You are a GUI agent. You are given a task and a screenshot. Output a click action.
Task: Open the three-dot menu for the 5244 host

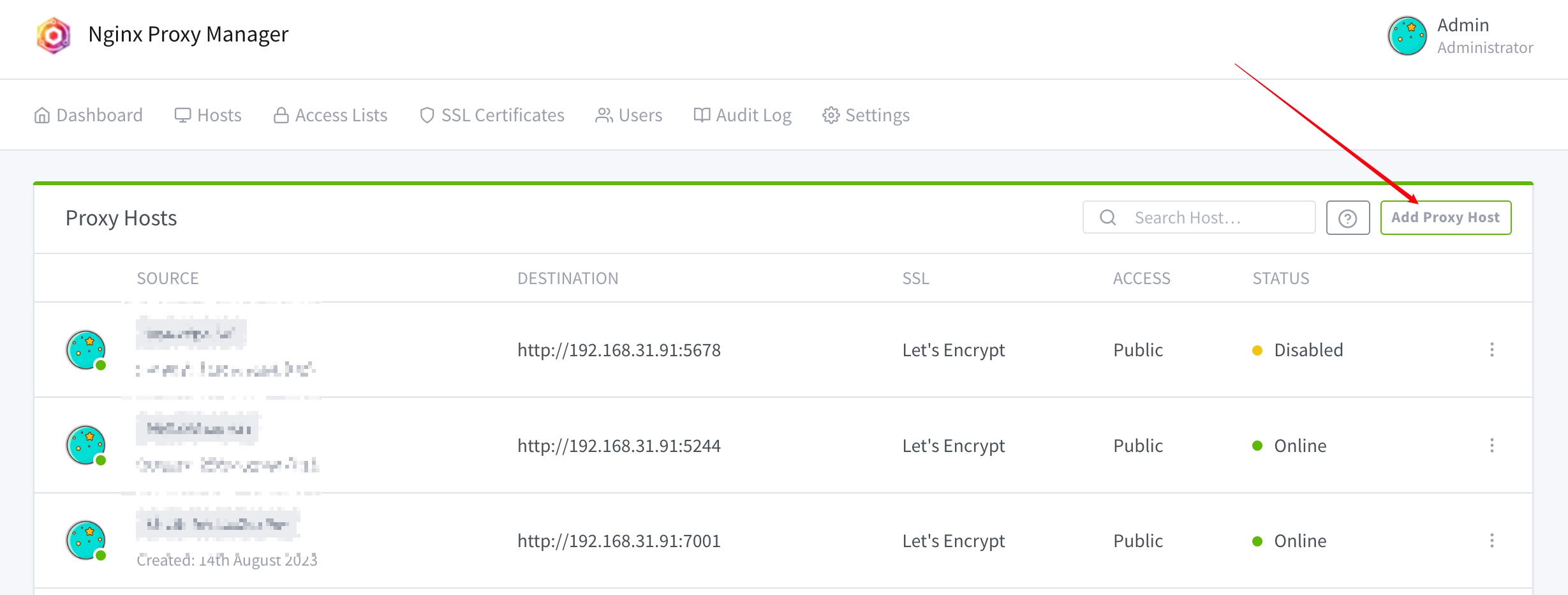click(1491, 445)
